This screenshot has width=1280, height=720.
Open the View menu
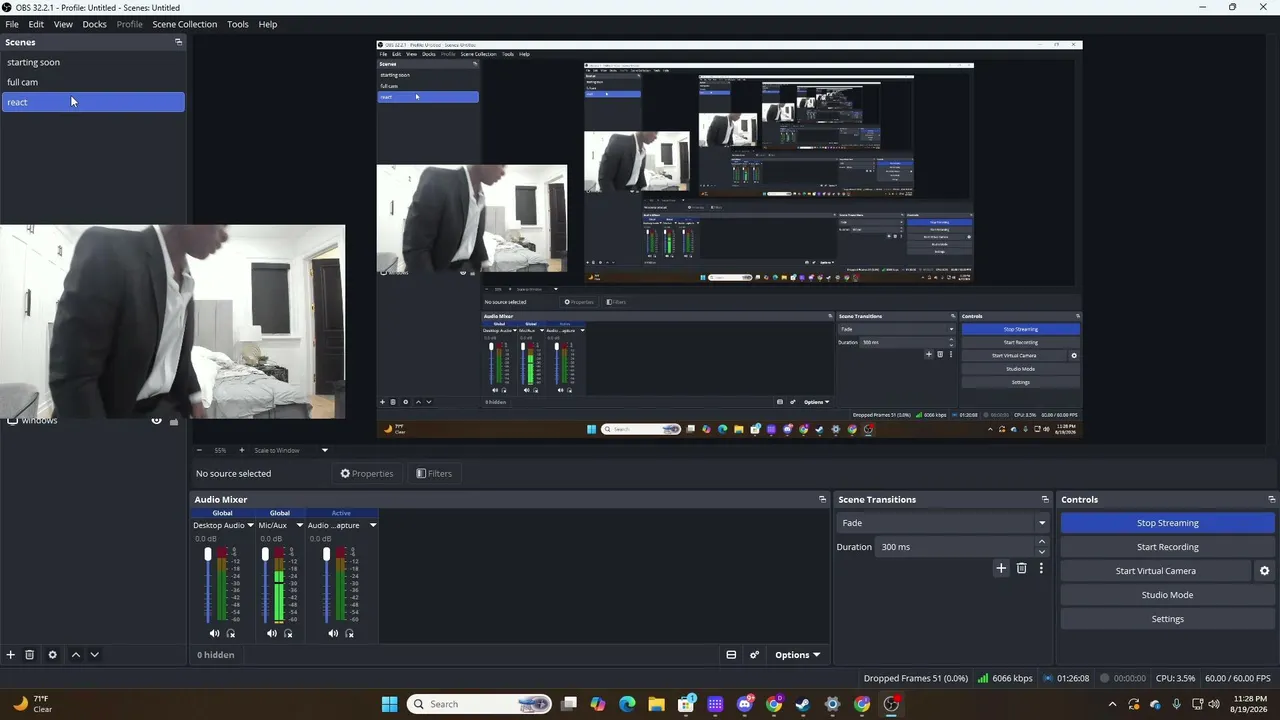[x=63, y=24]
